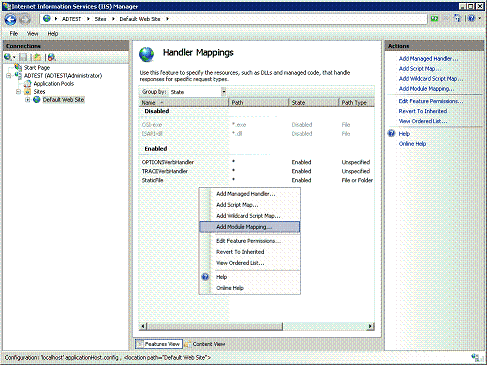Click the Home icon in top toolbar

pyautogui.click(x=458, y=19)
